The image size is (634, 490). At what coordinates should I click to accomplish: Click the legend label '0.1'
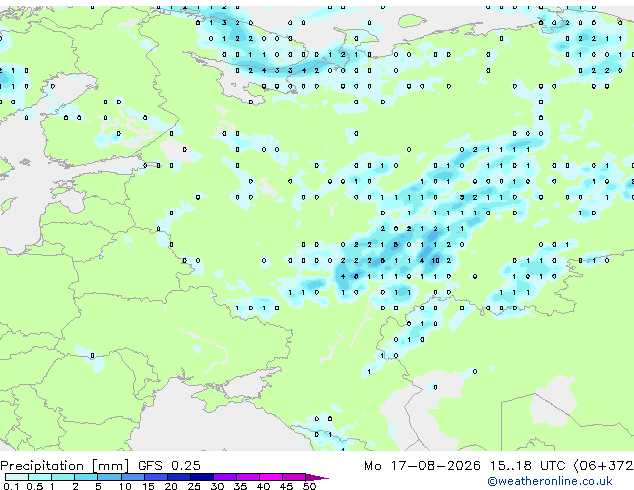point(11,486)
